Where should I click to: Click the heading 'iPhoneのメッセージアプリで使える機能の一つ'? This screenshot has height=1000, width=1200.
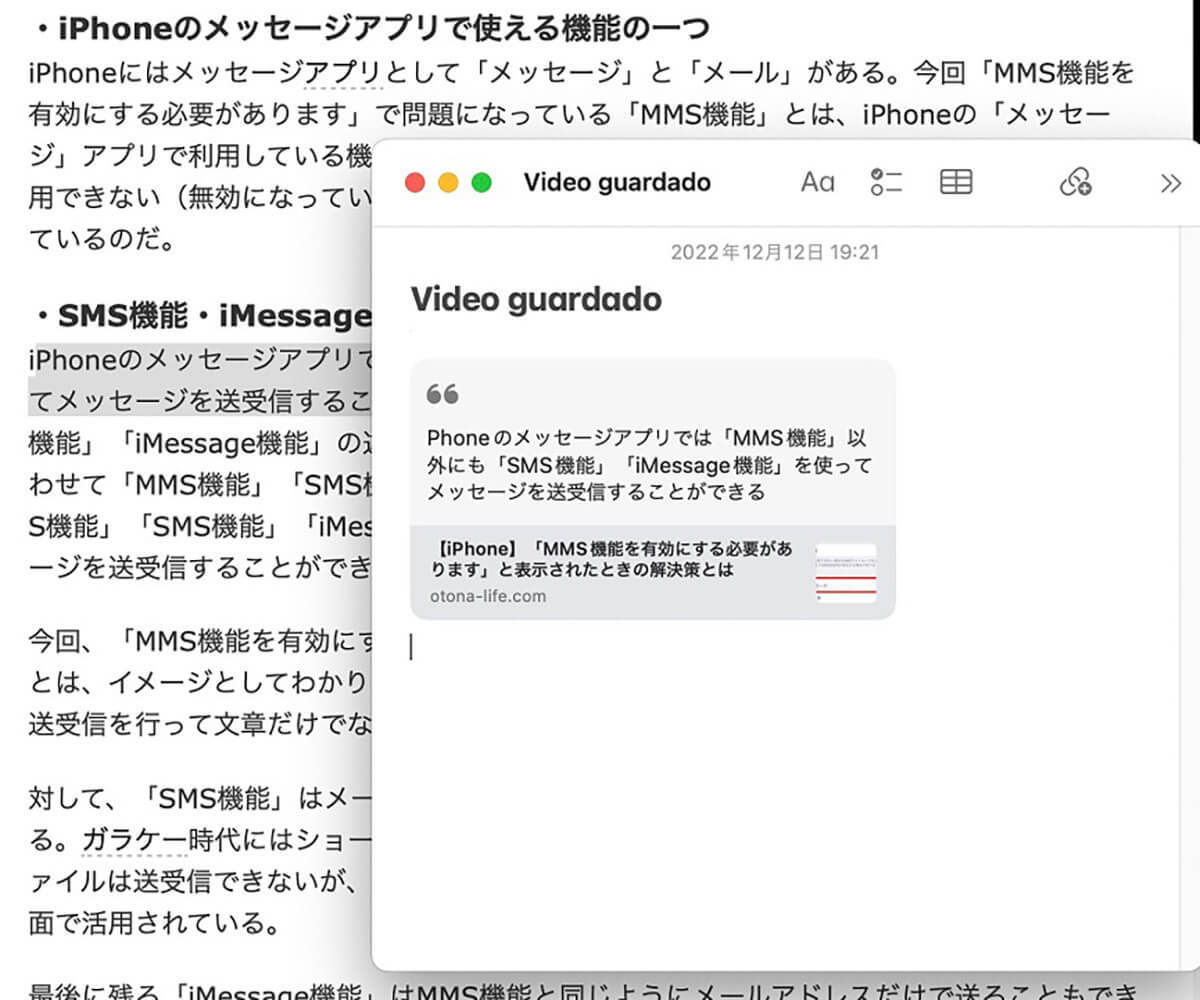click(386, 26)
